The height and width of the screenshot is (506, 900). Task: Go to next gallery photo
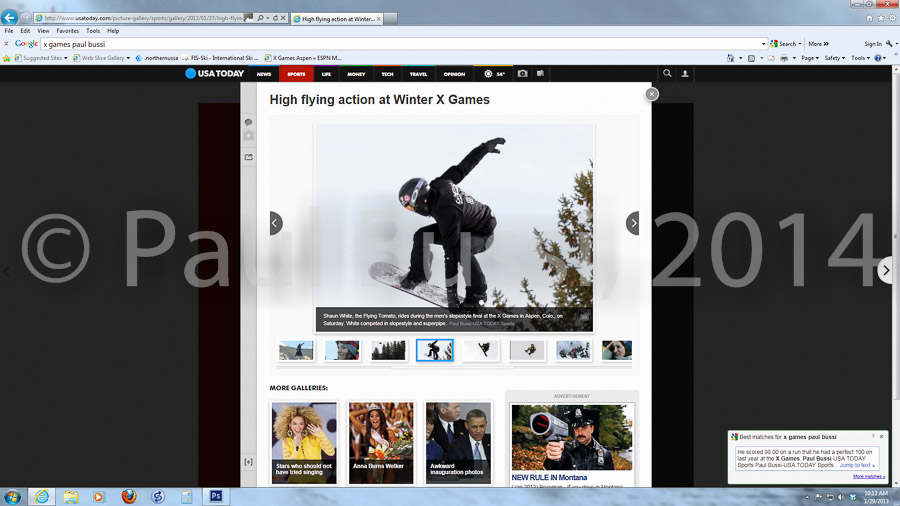pos(633,223)
